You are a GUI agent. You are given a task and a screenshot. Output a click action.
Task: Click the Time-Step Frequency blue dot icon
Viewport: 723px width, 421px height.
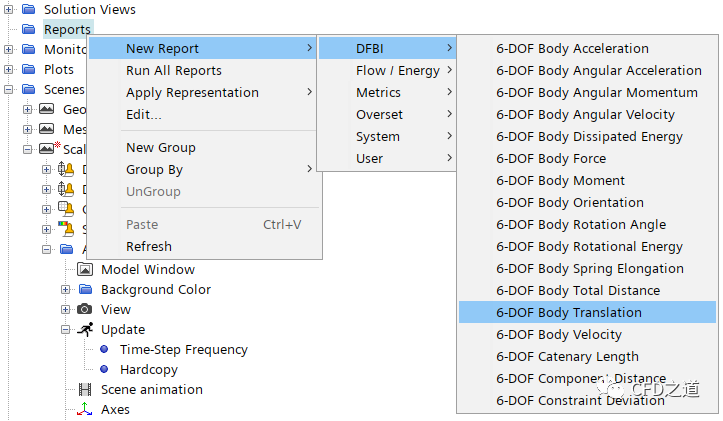[104, 349]
